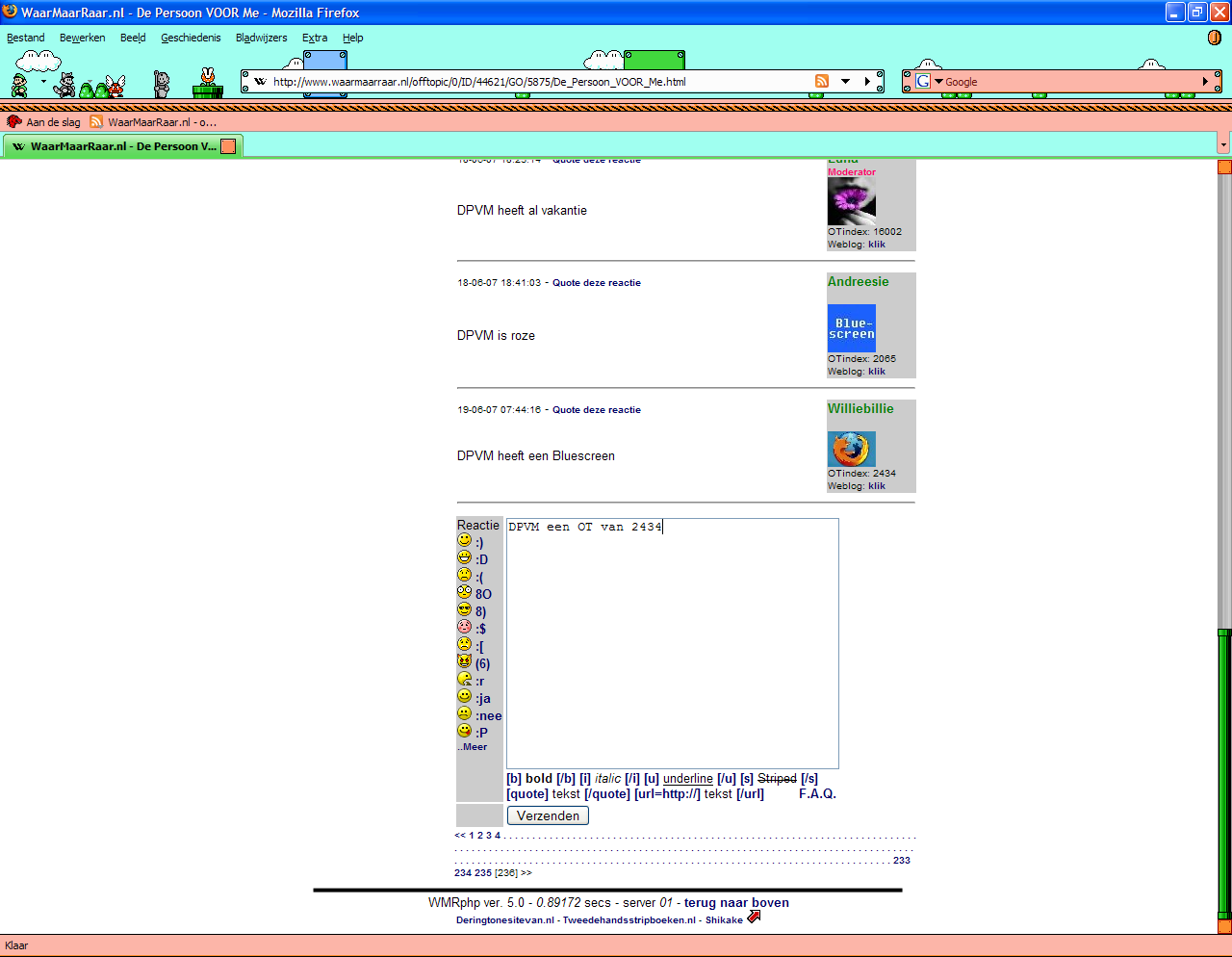The width and height of the screenshot is (1232, 957).
Task: Open the Tweedehandsstripboeken.nl footer link
Action: click(629, 920)
